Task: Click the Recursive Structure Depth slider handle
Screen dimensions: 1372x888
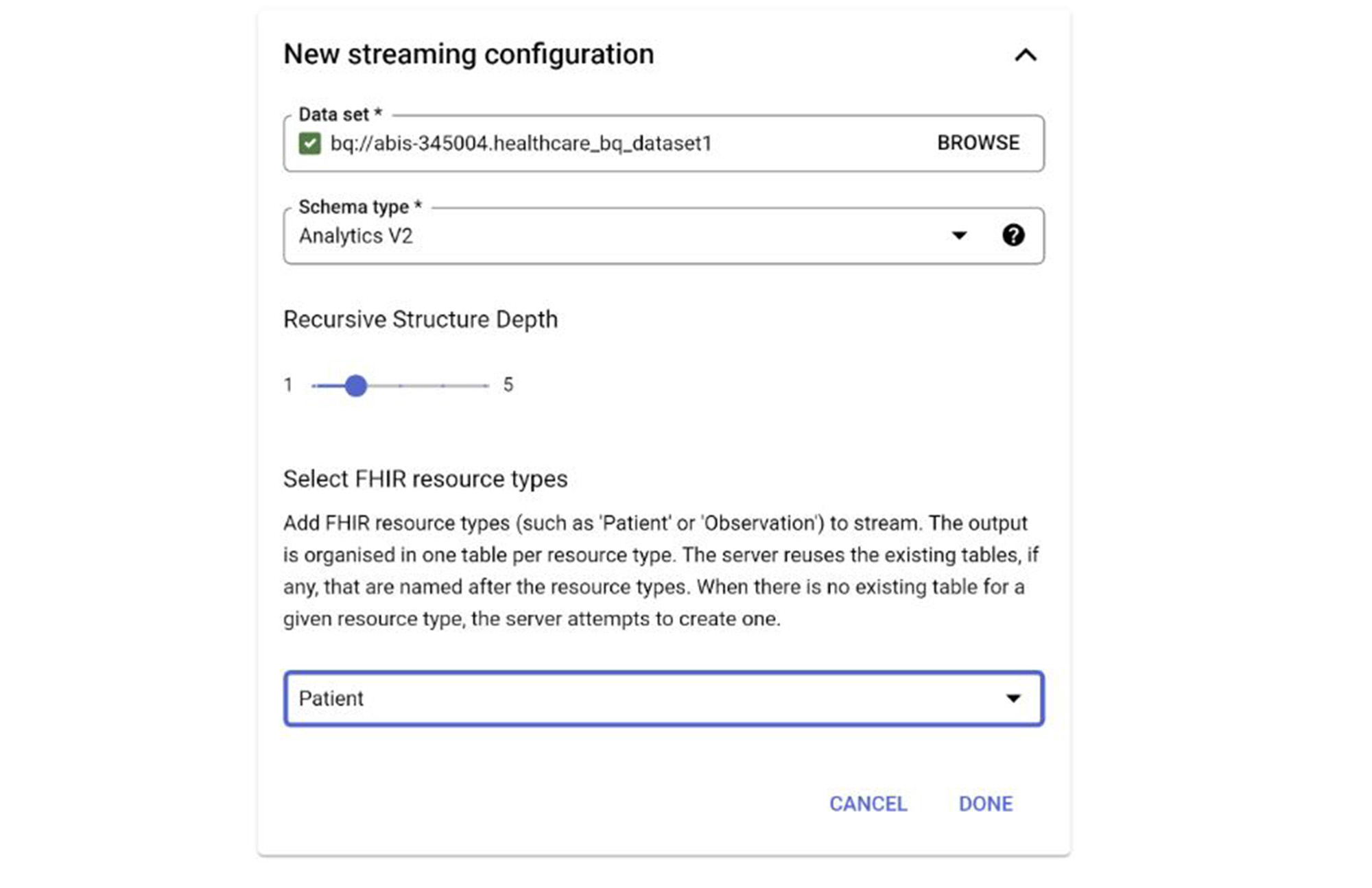Action: pos(356,385)
